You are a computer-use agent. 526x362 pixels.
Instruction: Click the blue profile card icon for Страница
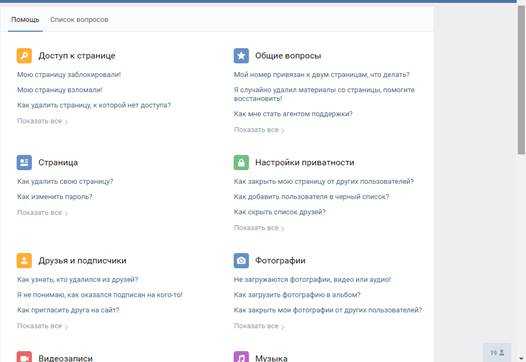click(24, 162)
